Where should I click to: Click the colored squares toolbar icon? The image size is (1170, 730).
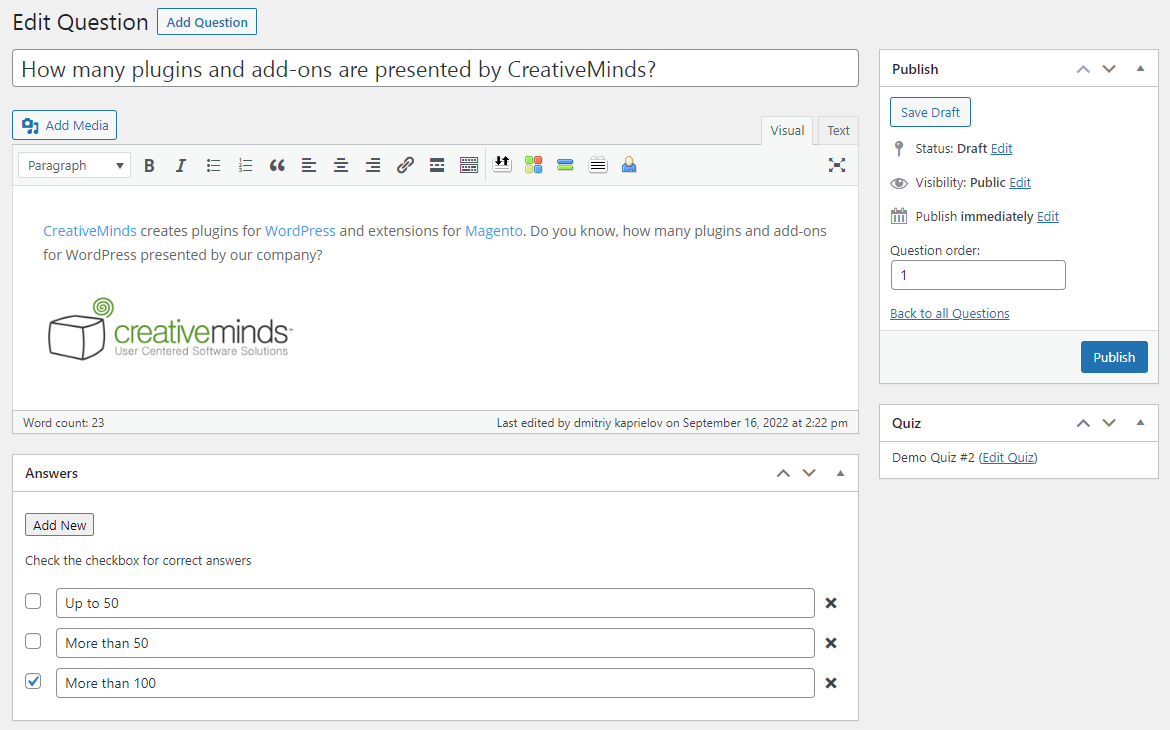(x=534, y=164)
